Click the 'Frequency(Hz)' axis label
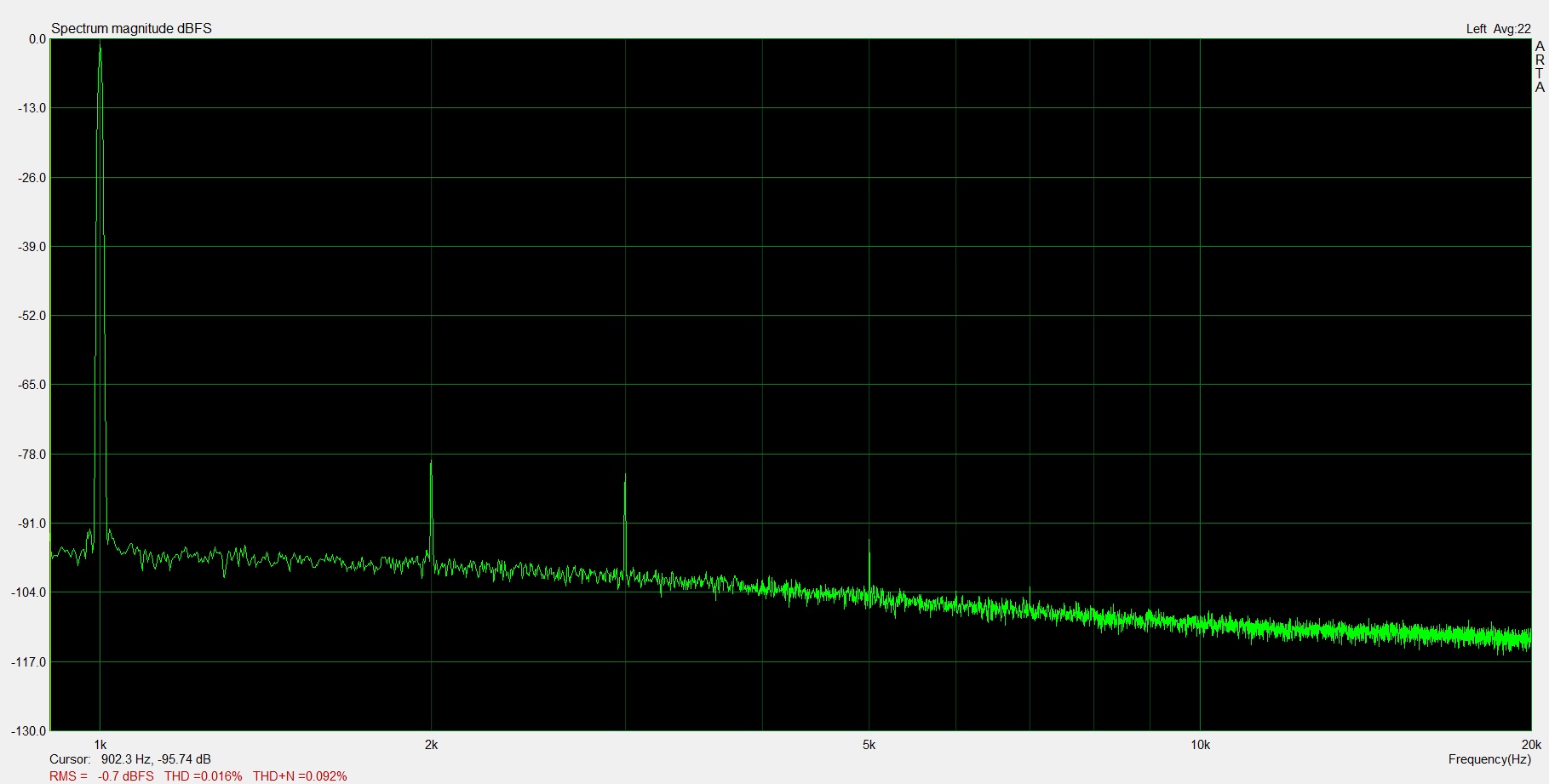Image resolution: width=1549 pixels, height=784 pixels. point(1489,759)
